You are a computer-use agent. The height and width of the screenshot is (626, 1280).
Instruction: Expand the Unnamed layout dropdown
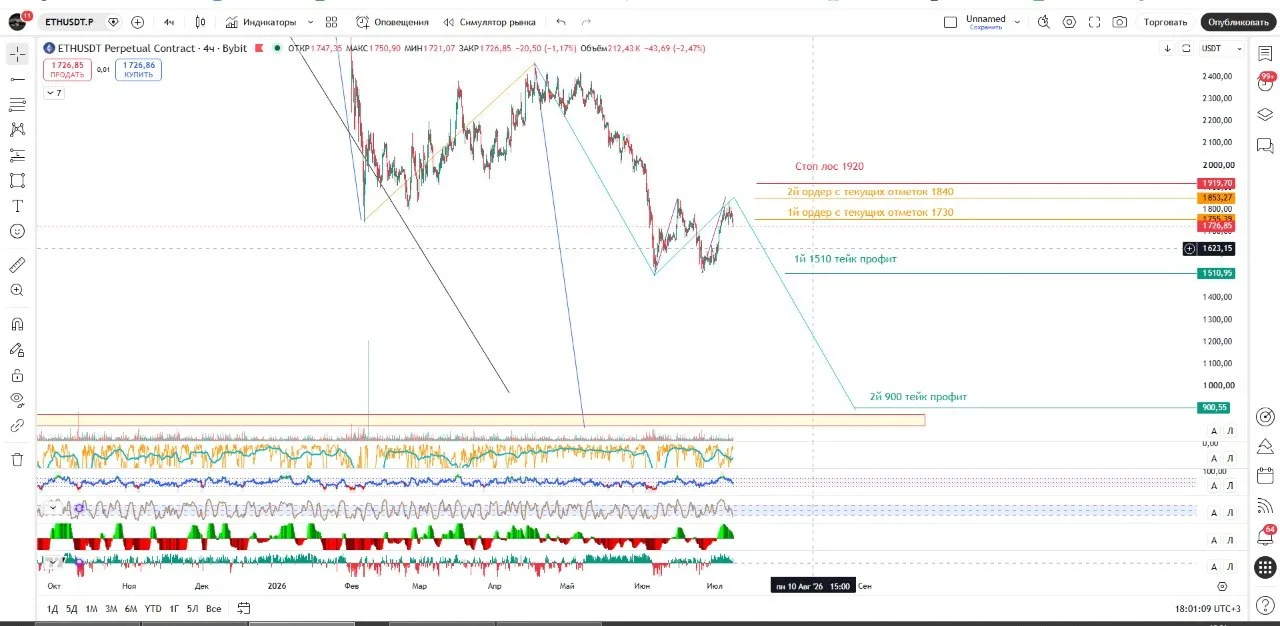(1017, 21)
